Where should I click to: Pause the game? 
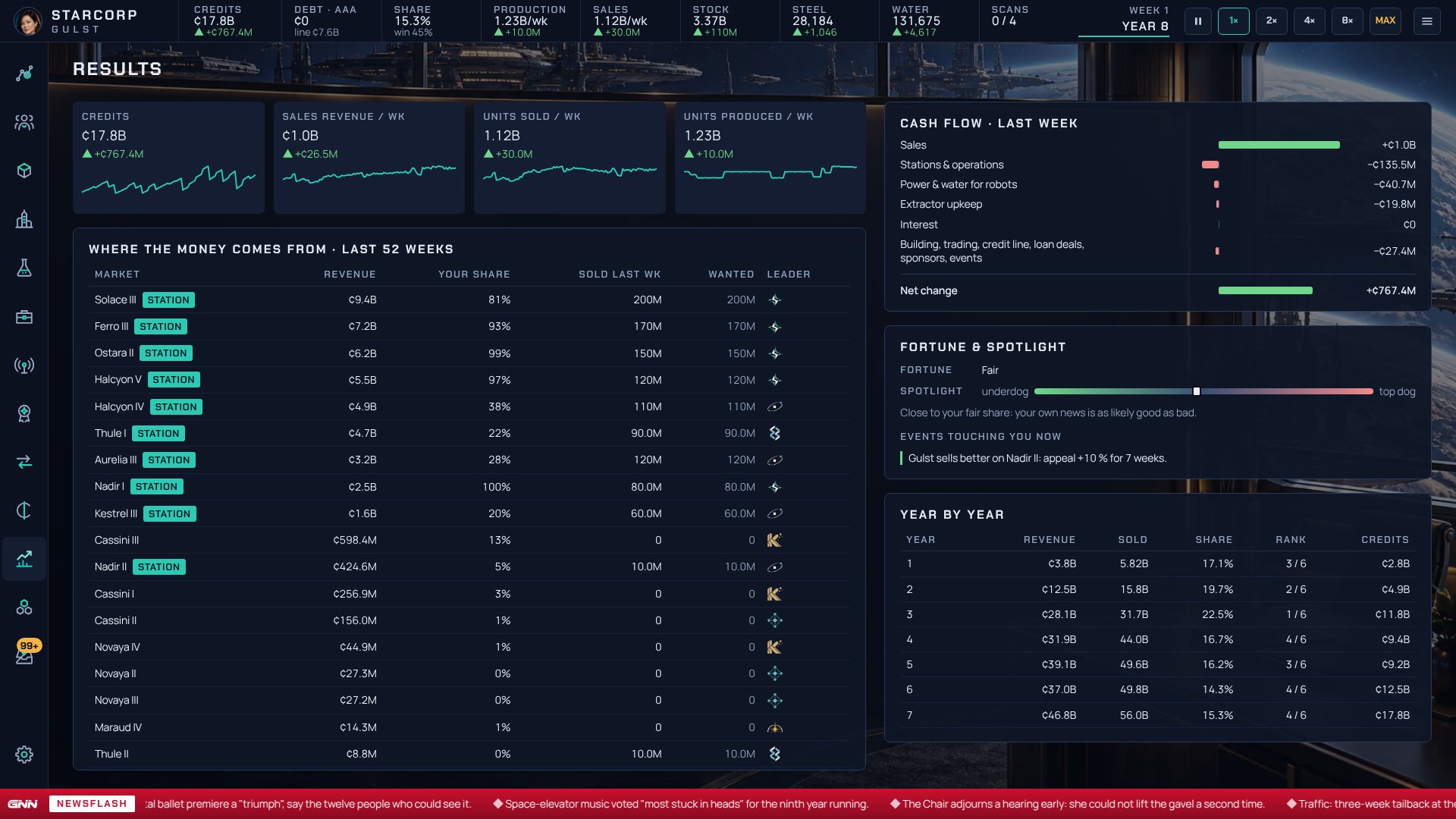coord(1198,21)
